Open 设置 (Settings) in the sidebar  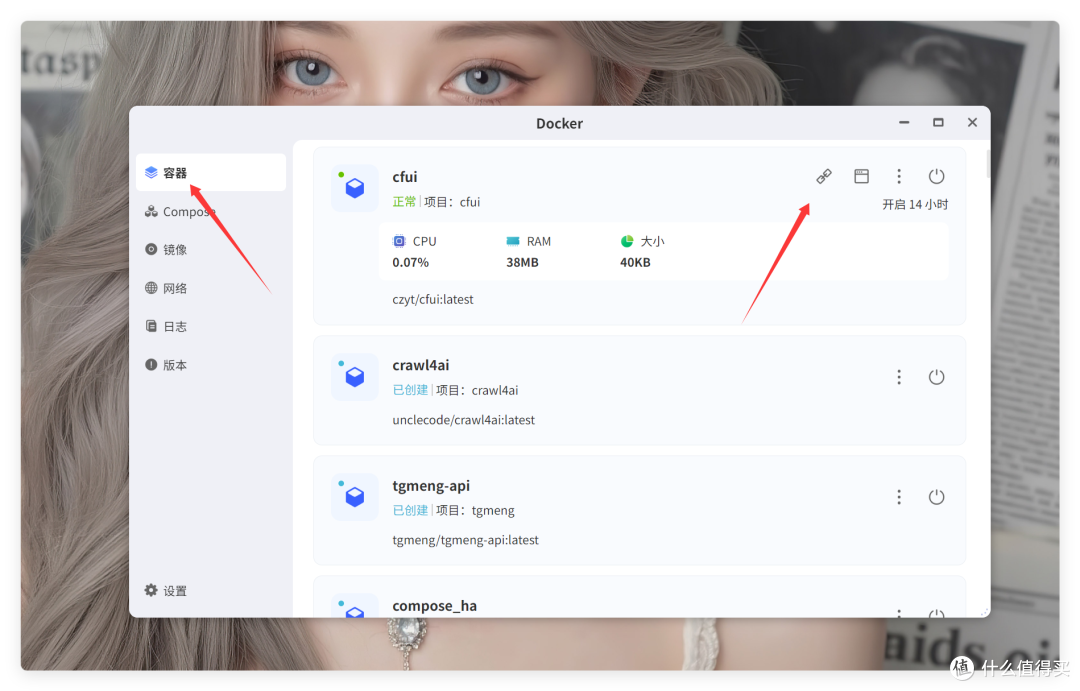point(166,590)
